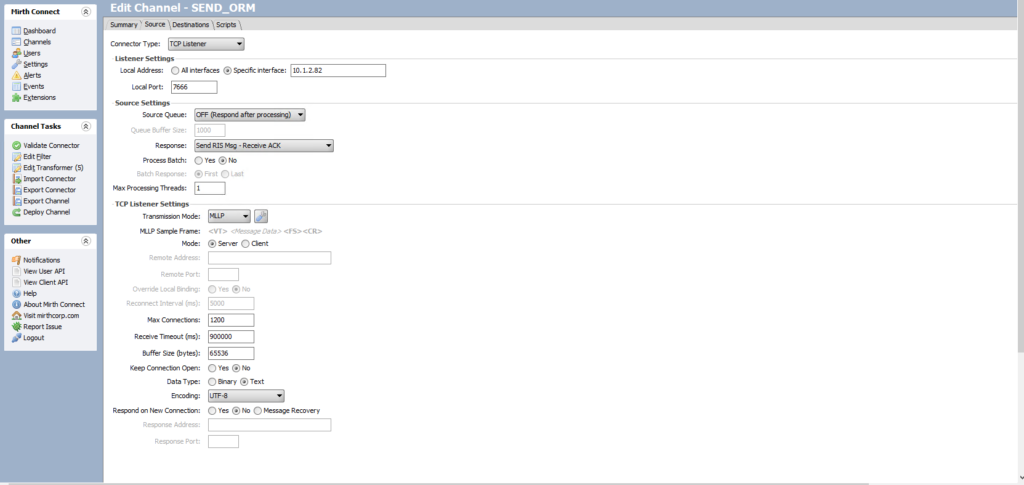Click the Deploy Channel icon
This screenshot has height=485, width=1024.
pos(16,212)
